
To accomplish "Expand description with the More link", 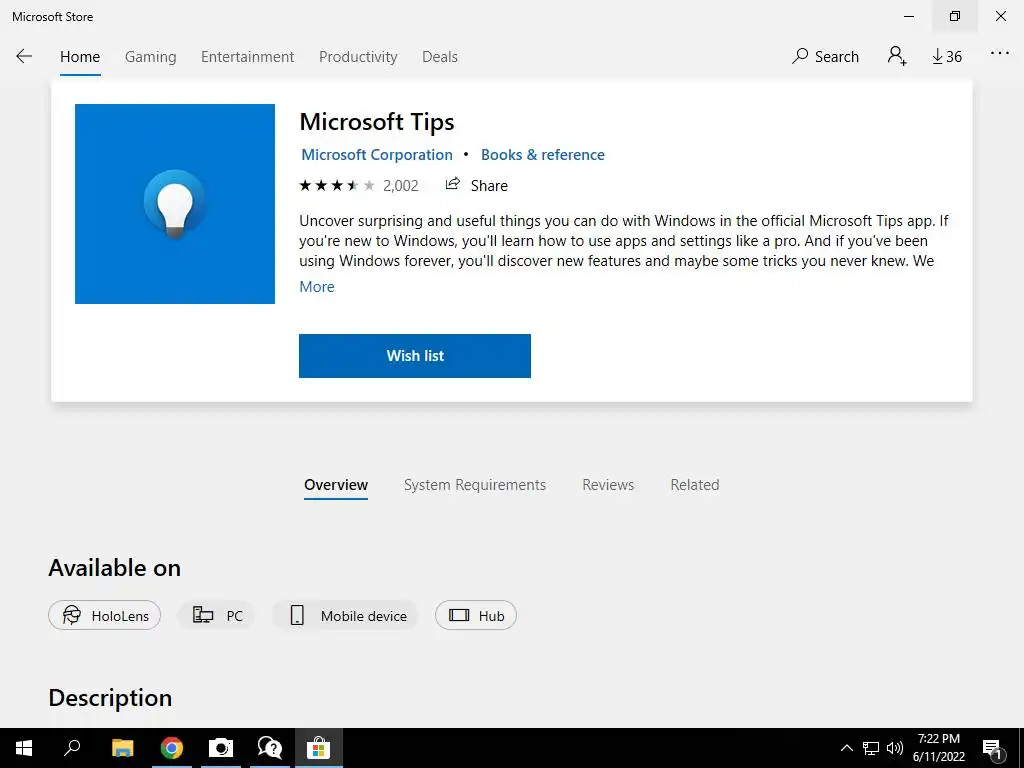I will [x=317, y=287].
